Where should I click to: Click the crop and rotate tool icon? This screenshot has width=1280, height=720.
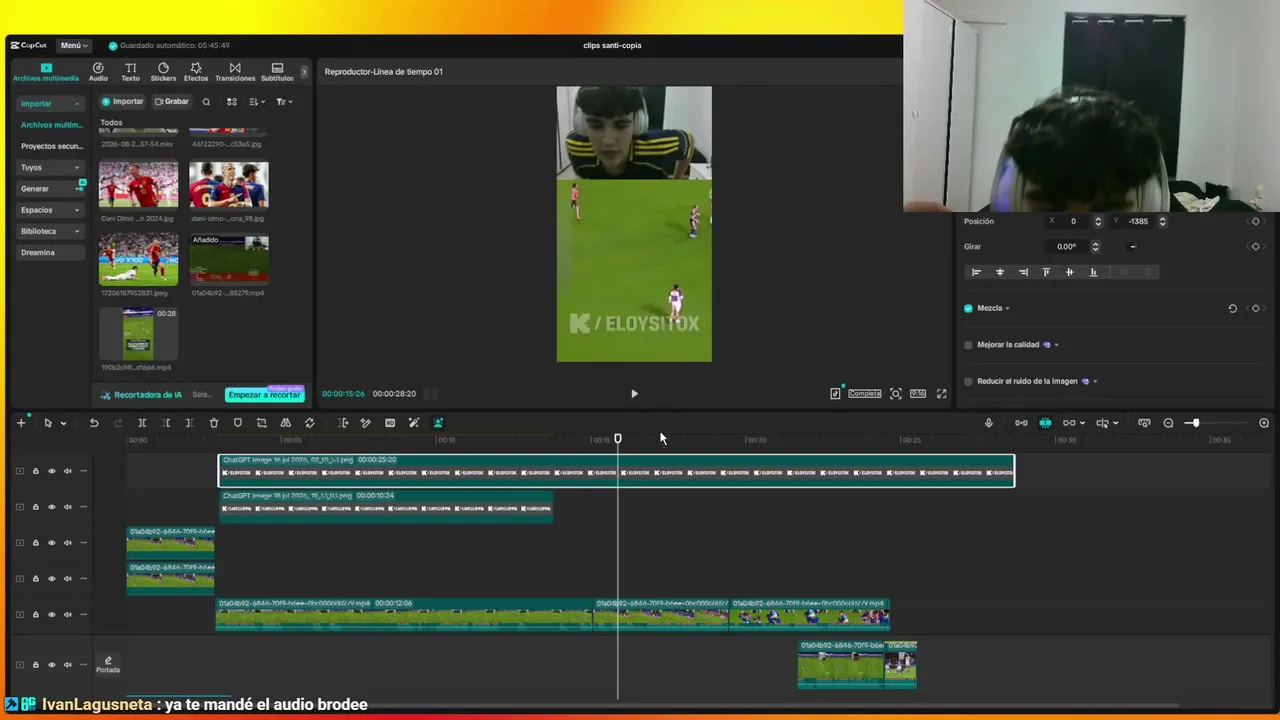coord(262,423)
